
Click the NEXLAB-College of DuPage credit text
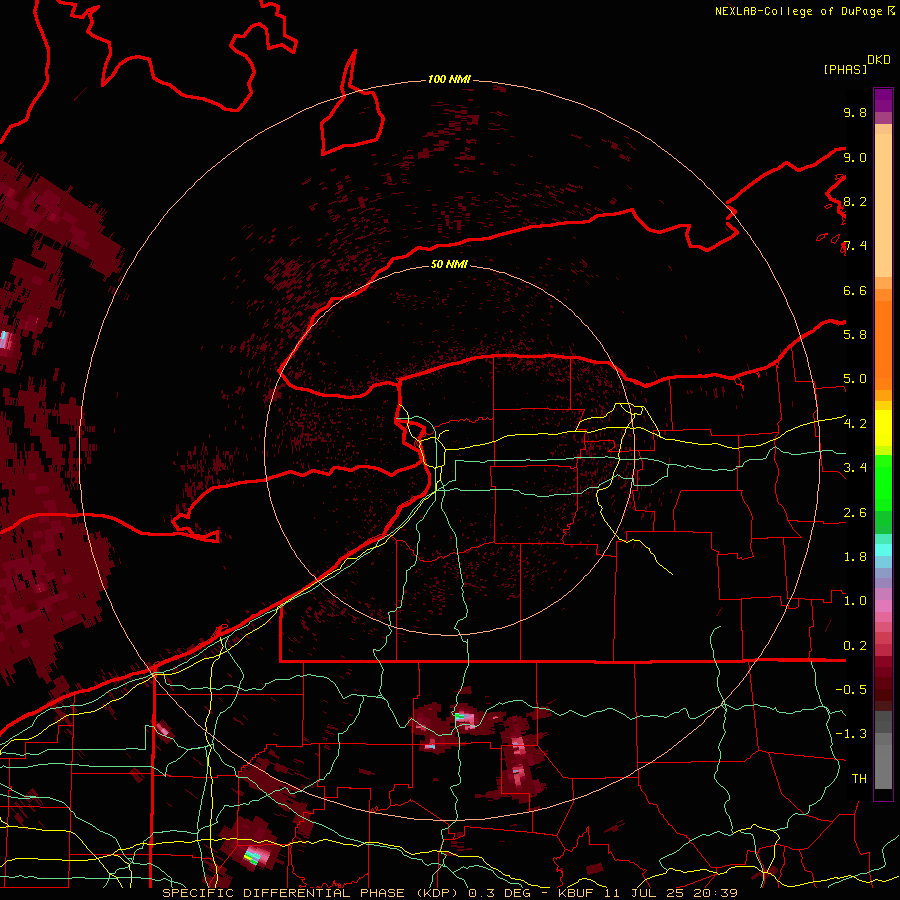[798, 11]
